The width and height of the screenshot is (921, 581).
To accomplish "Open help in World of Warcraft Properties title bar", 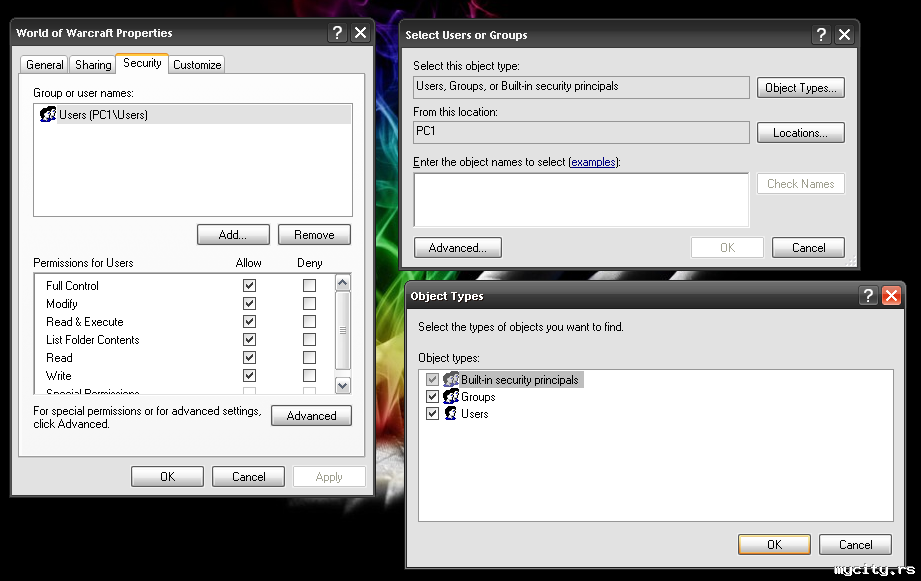I will click(x=337, y=33).
